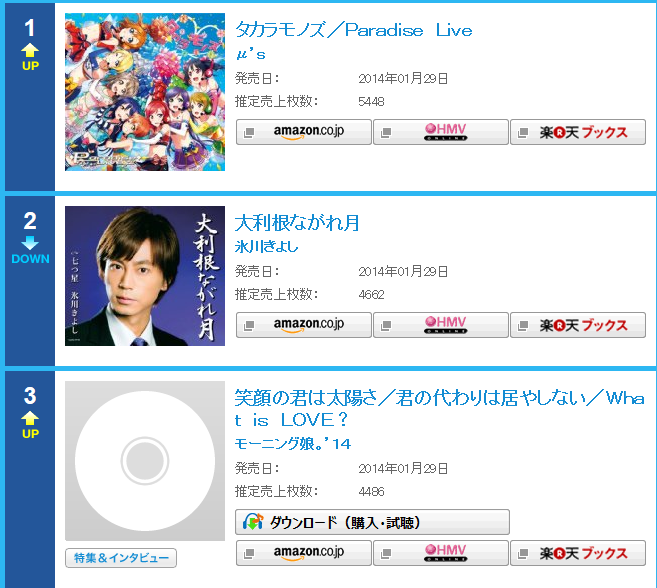Image resolution: width=657 pixels, height=588 pixels.
Task: Open HMV Online button for 大利根ながれ月
Action: coord(441,325)
